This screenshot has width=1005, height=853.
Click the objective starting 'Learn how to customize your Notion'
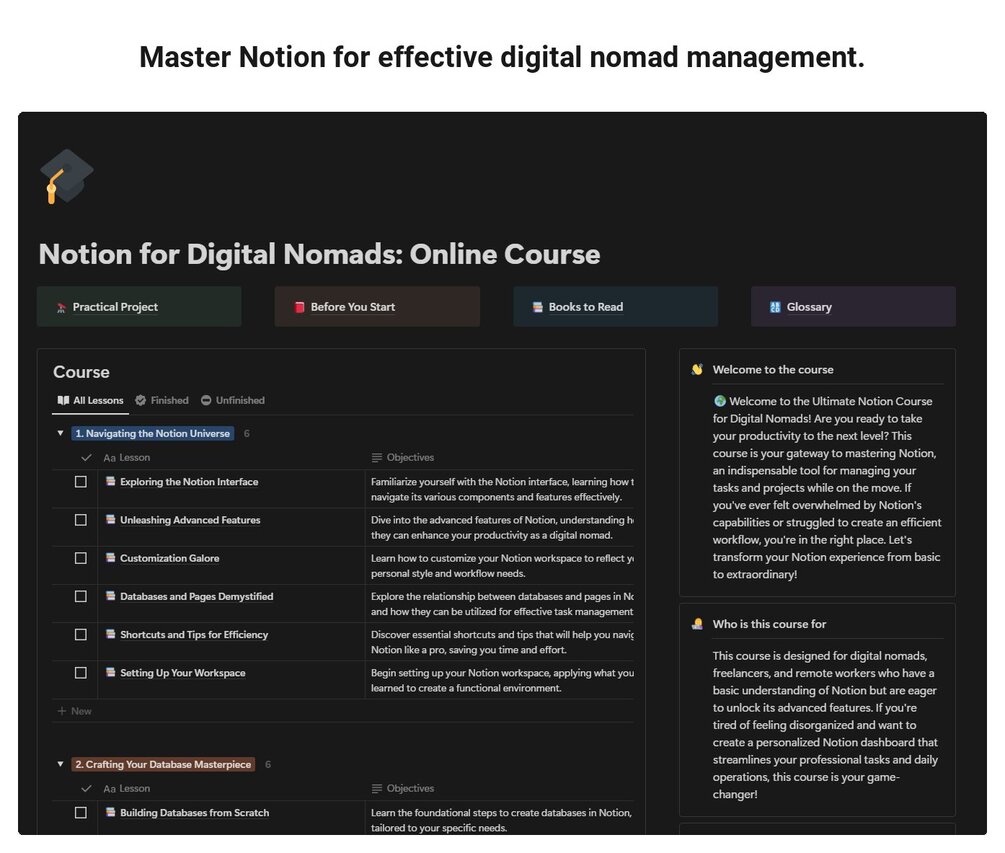502,566
